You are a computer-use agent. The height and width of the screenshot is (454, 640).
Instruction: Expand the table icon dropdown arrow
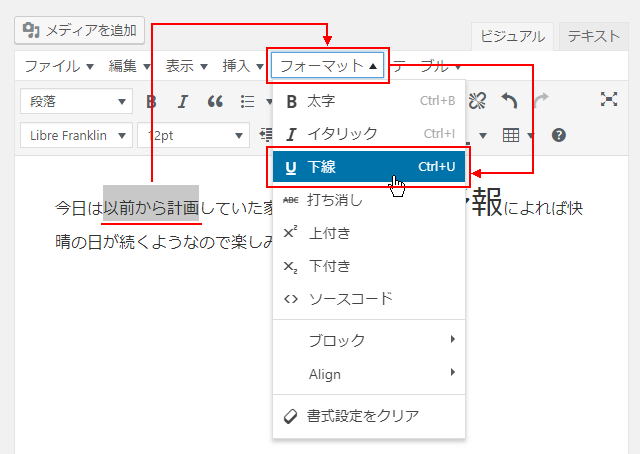[x=531, y=135]
